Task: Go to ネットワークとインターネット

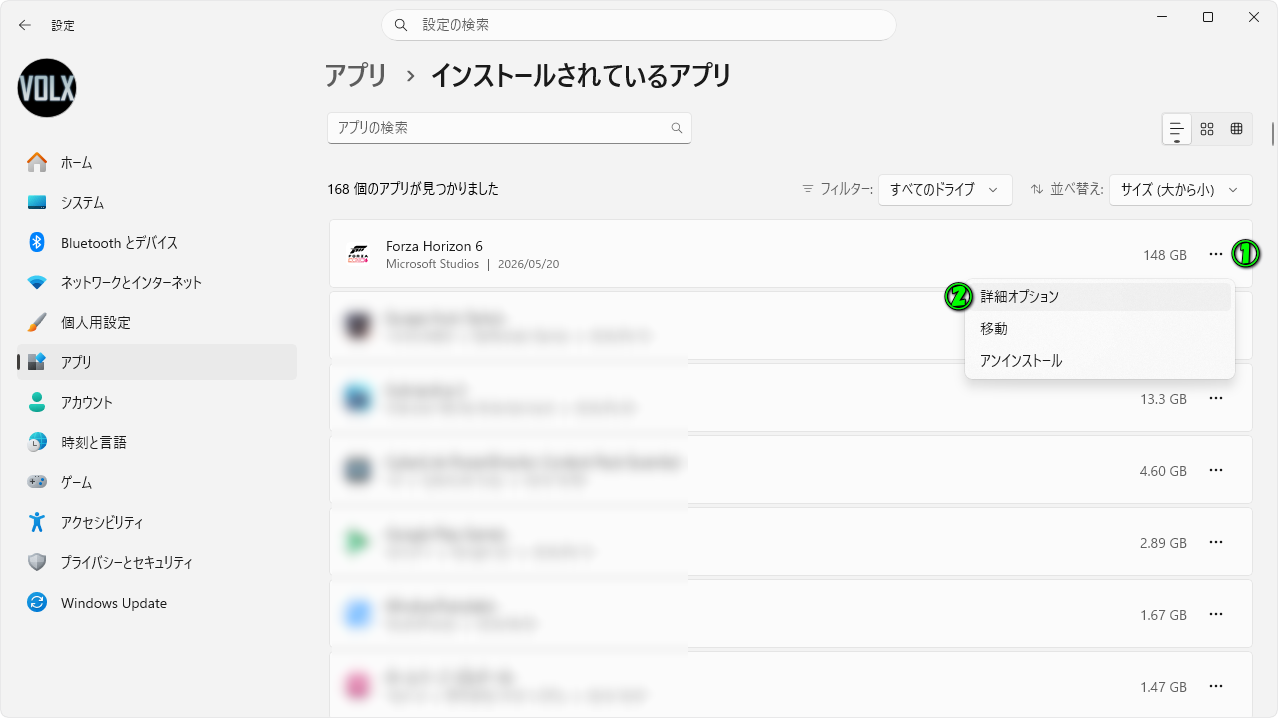Action: click(157, 282)
